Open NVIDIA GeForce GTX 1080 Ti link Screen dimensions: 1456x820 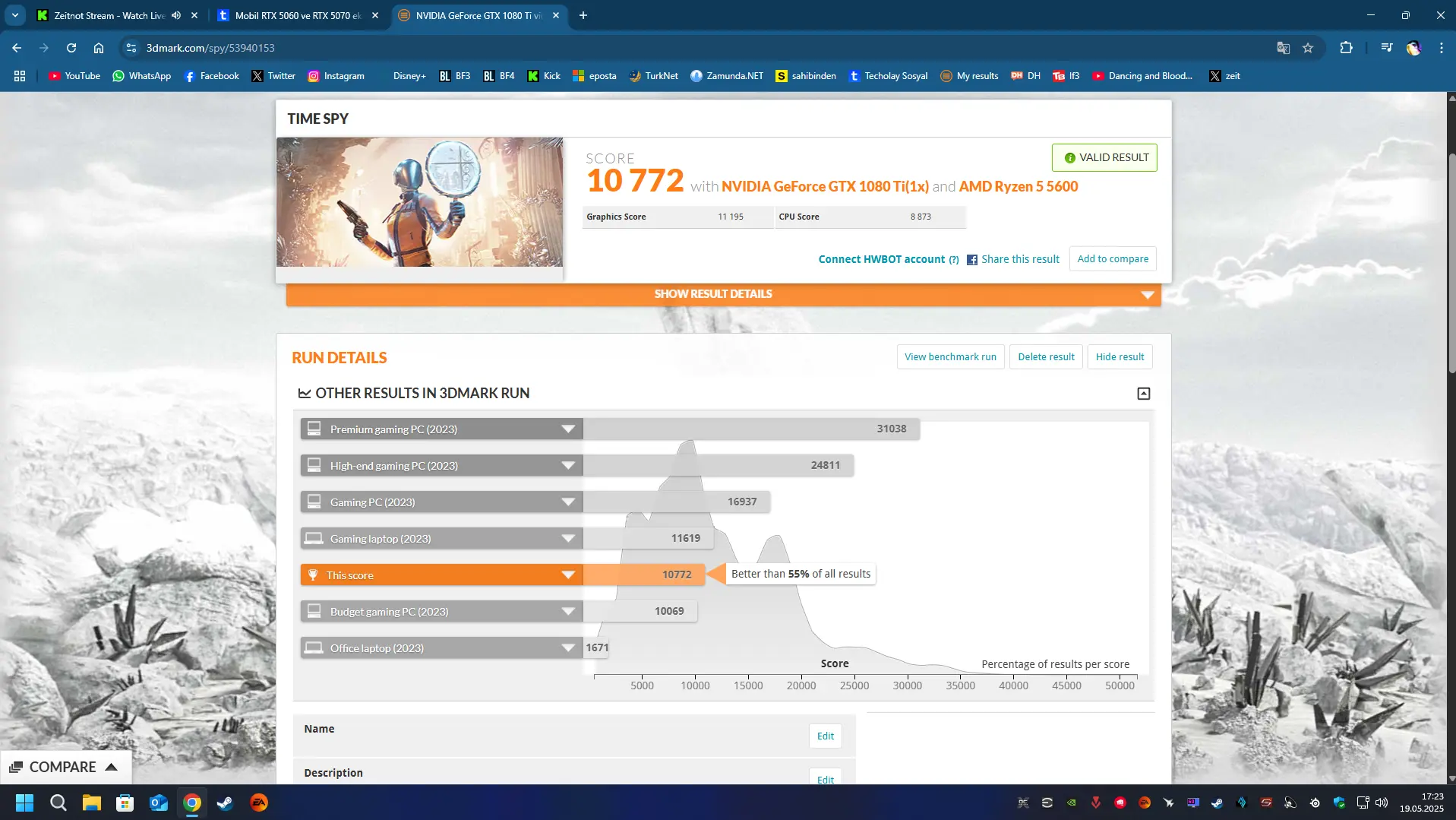tap(825, 187)
